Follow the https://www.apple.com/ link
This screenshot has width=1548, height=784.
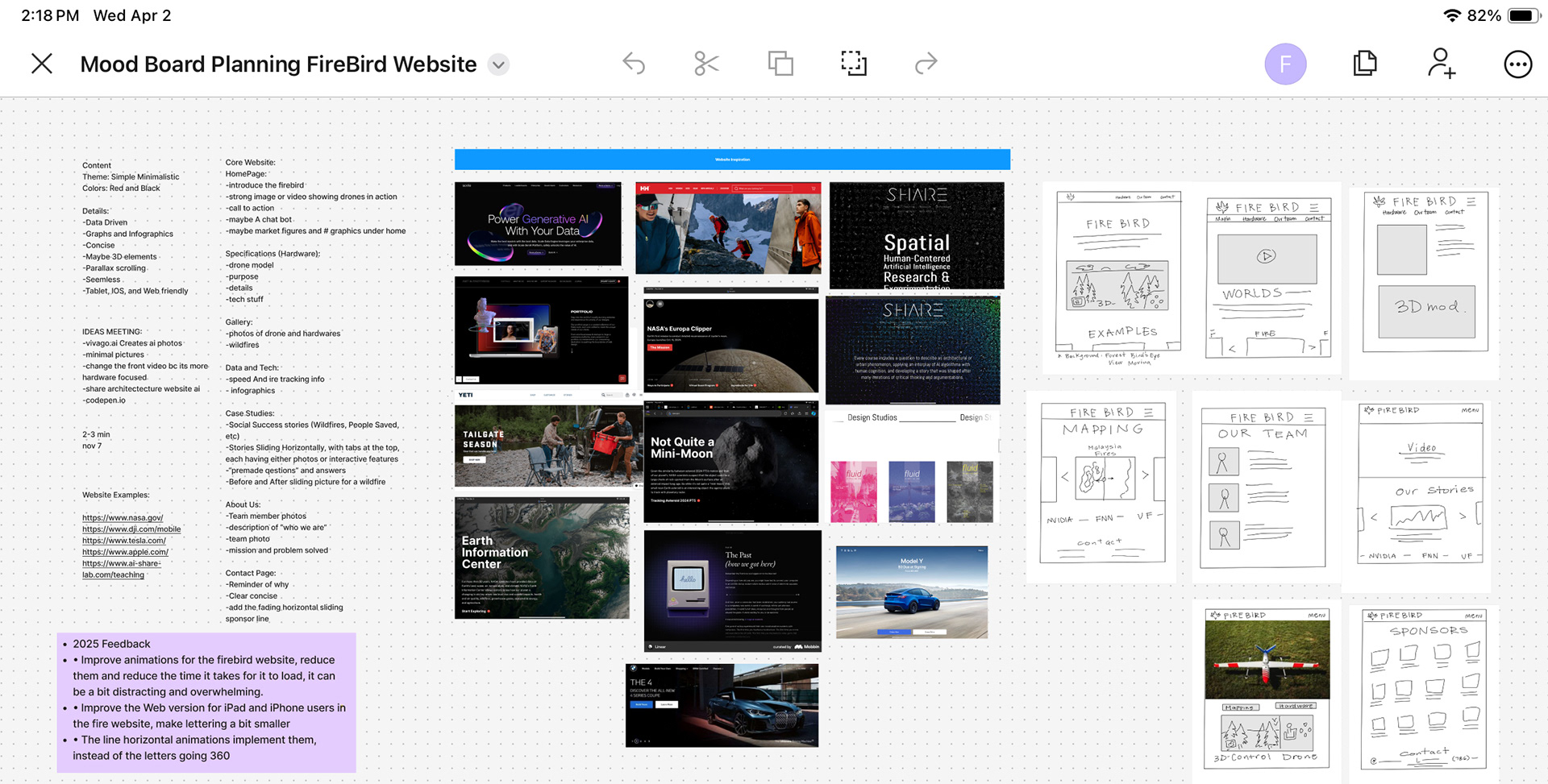tap(125, 551)
